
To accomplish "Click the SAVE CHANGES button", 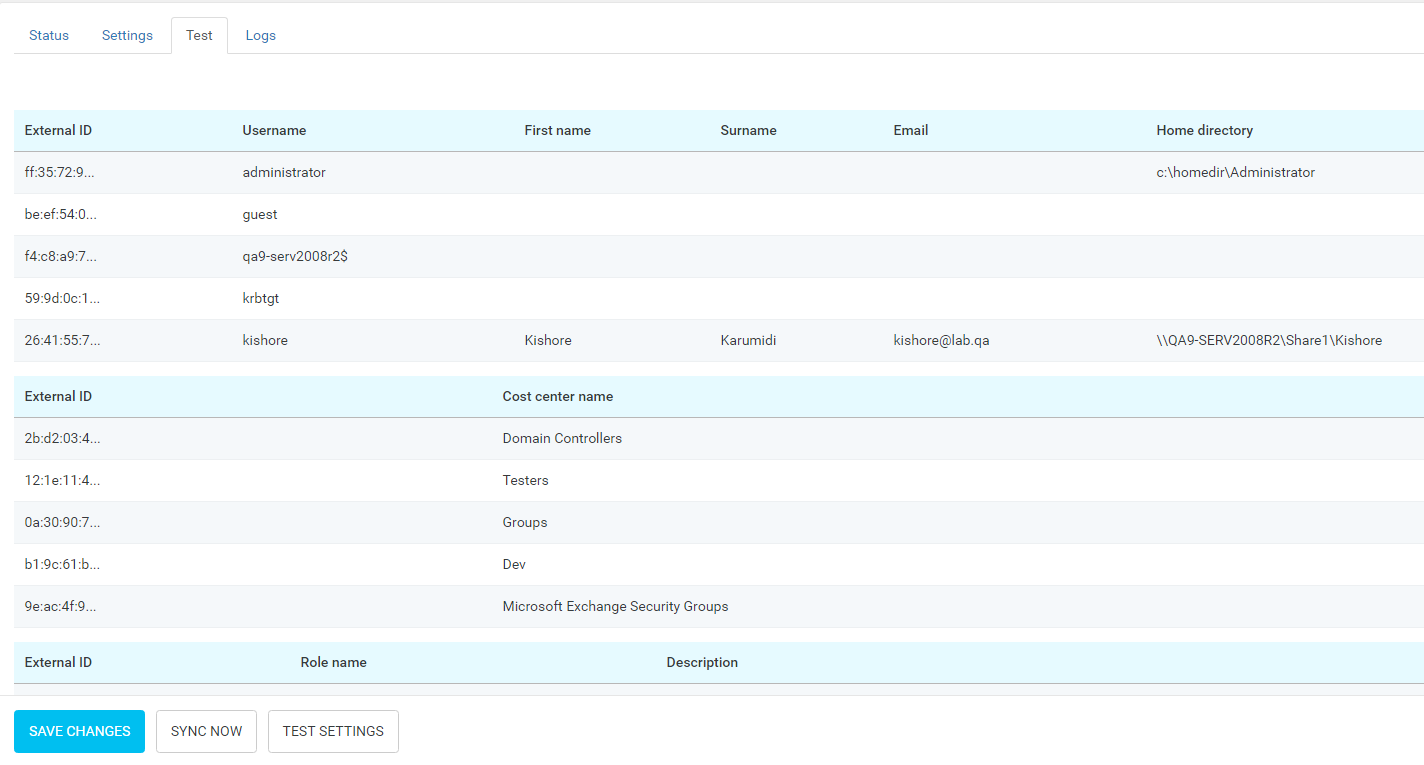I will point(79,731).
